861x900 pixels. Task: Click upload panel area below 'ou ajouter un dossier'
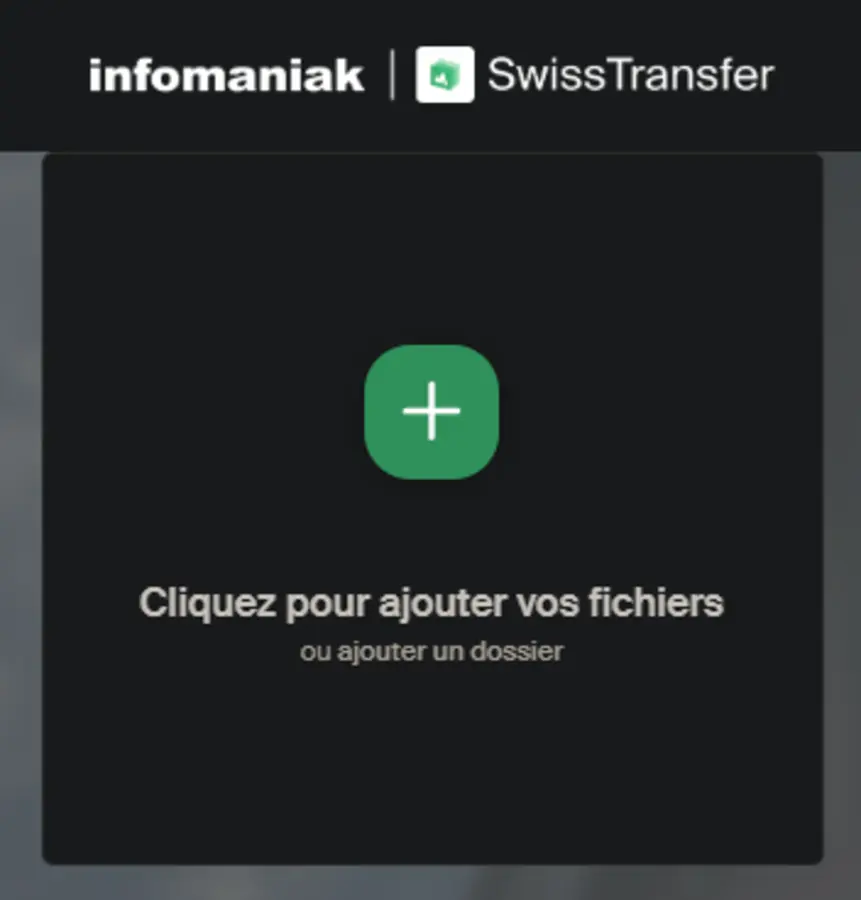(x=432, y=763)
